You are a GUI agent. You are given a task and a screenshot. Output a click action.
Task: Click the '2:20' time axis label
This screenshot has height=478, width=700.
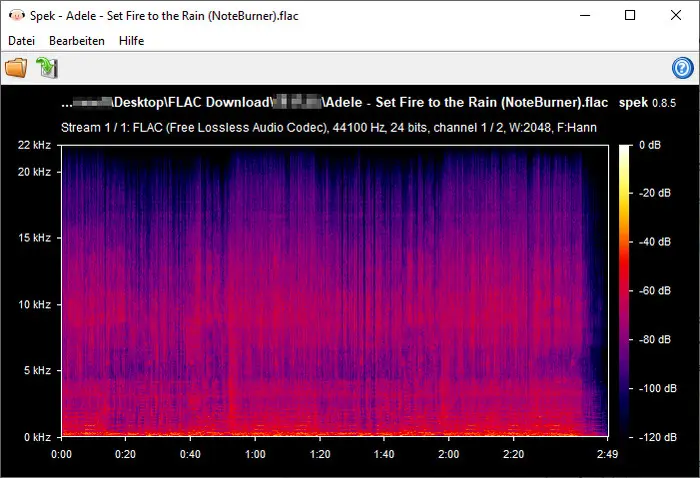click(513, 454)
